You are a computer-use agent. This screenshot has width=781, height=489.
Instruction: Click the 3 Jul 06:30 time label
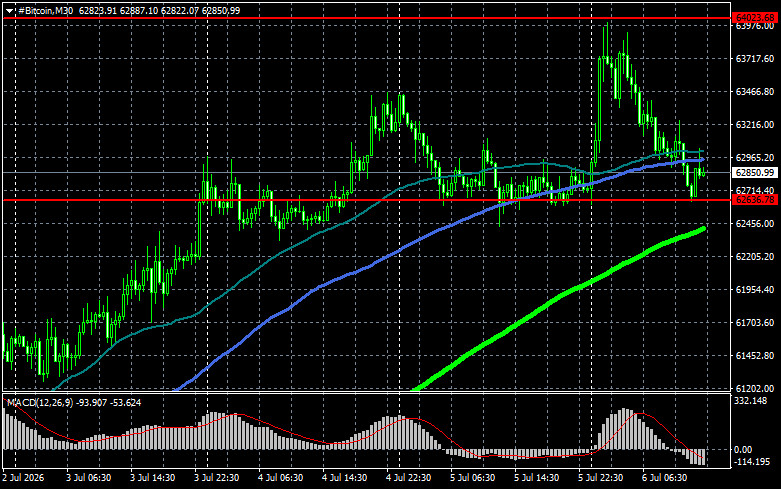point(89,478)
